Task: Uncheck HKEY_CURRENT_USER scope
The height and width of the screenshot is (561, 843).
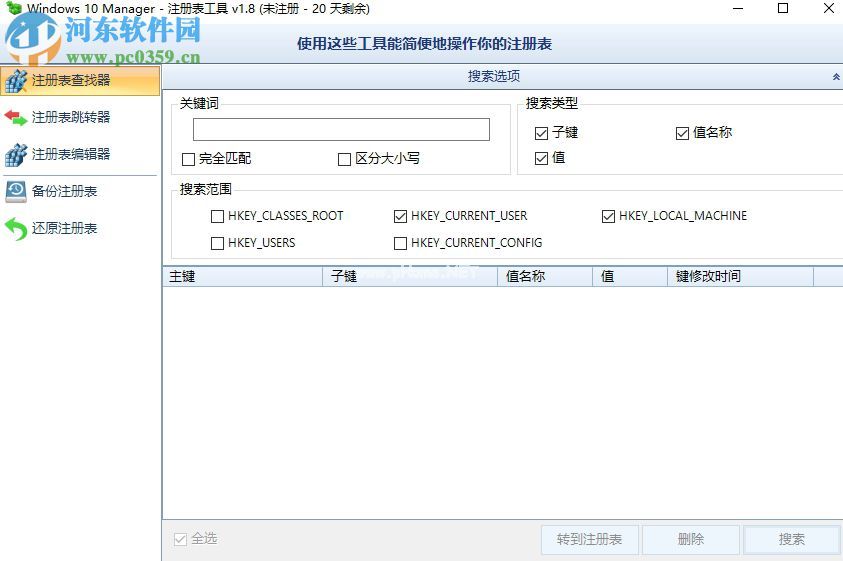Action: (x=400, y=216)
